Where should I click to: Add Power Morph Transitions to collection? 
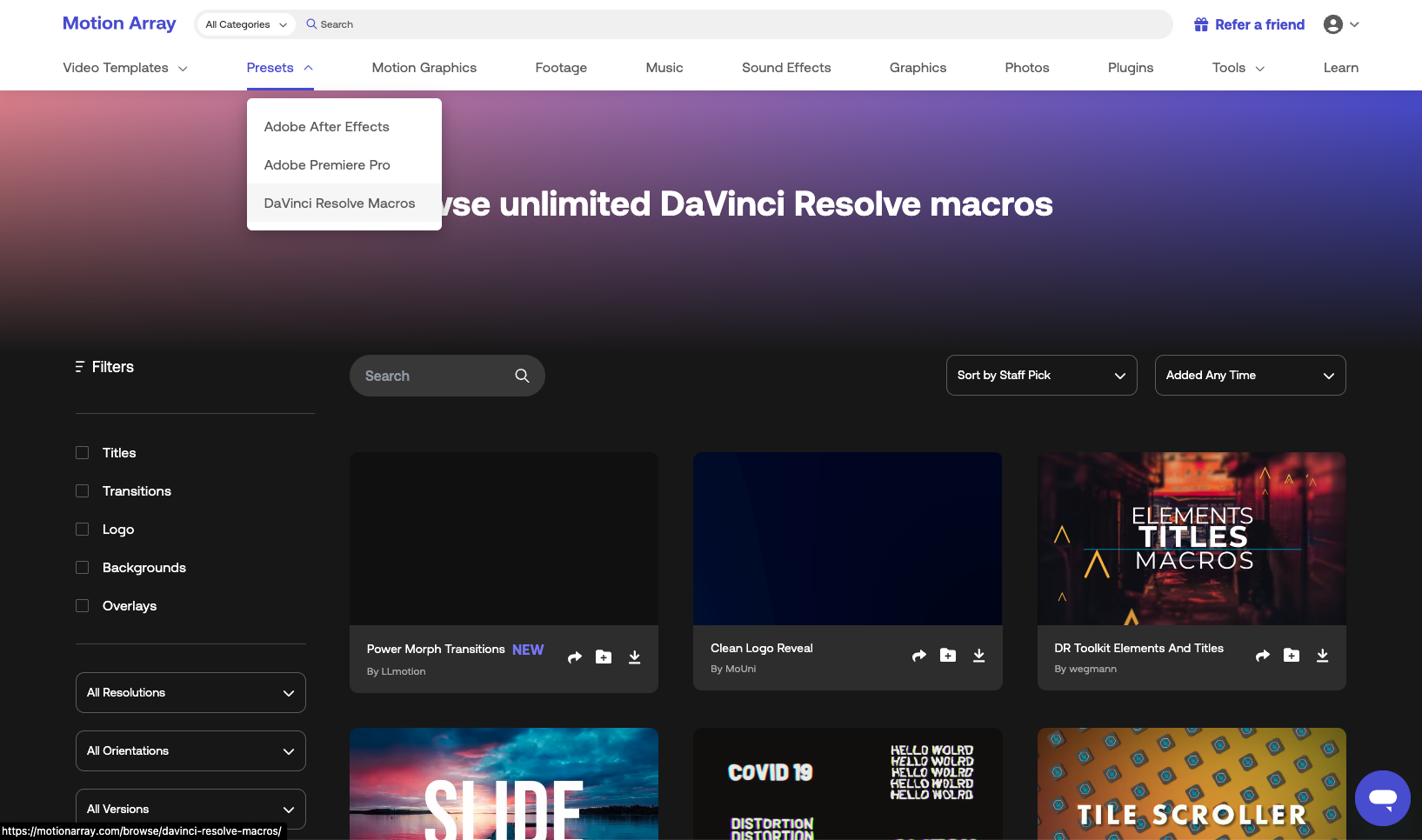[x=604, y=657]
